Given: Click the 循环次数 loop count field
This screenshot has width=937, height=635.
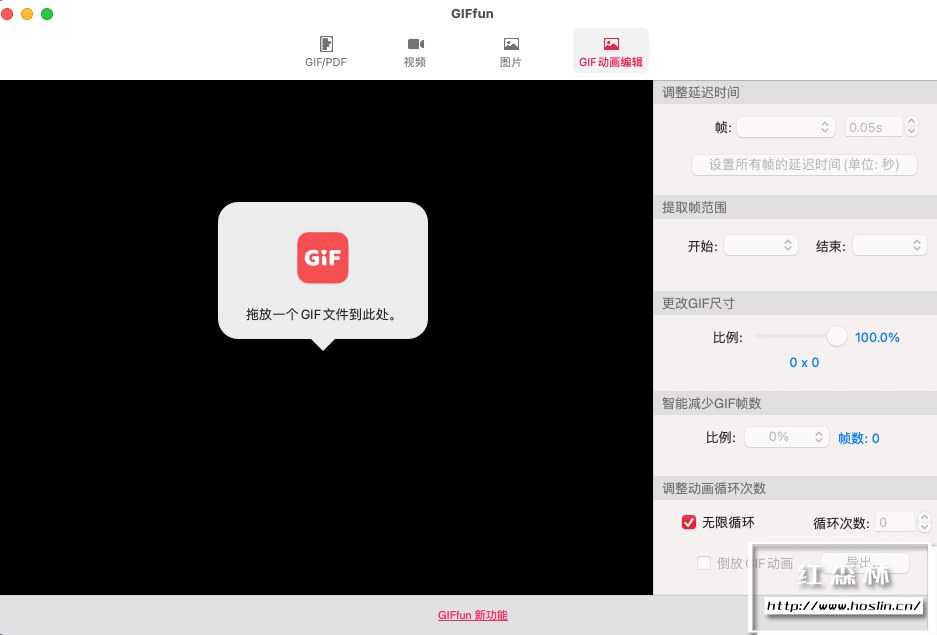Looking at the screenshot, I should tap(895, 523).
